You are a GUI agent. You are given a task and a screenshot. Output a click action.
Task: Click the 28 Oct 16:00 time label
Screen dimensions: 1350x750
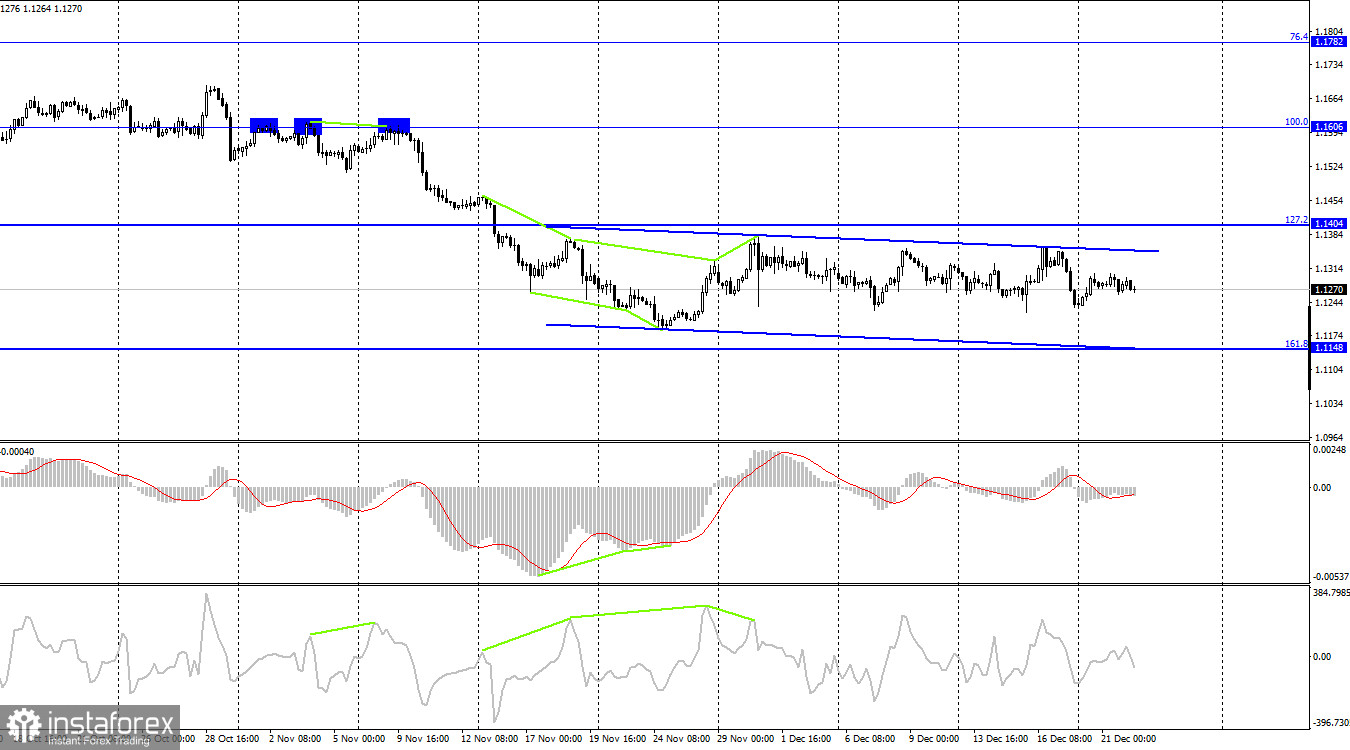[x=231, y=739]
